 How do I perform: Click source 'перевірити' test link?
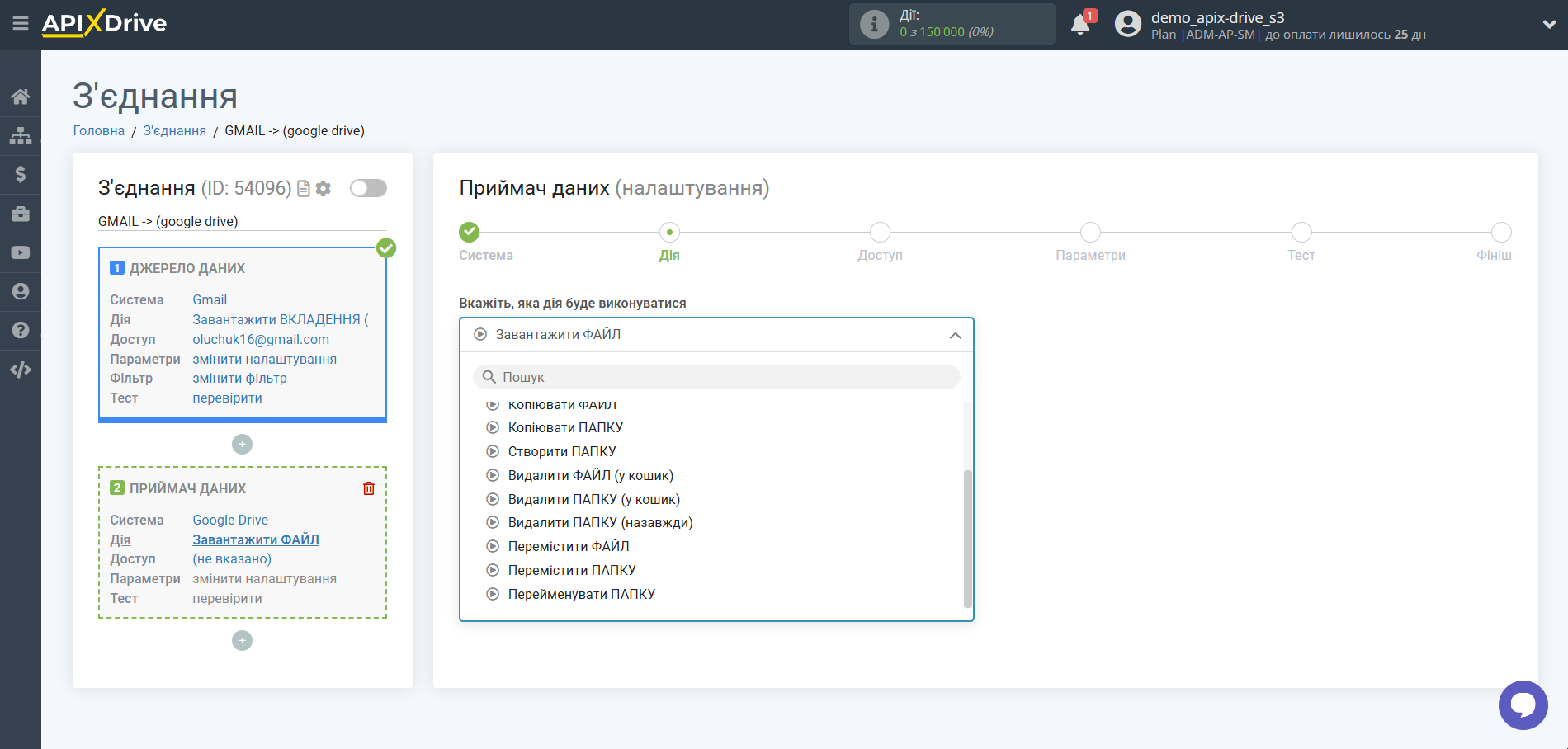[228, 398]
